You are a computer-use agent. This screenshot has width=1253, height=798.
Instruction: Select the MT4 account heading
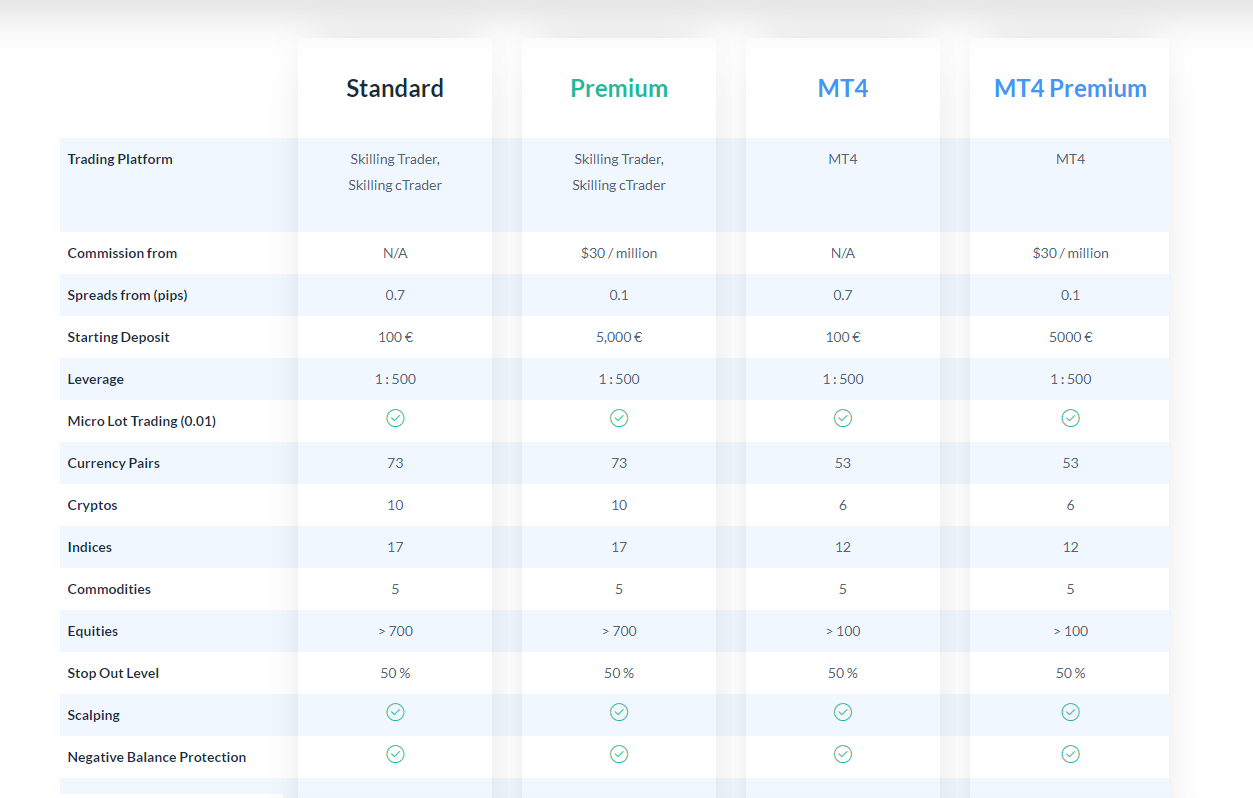843,88
